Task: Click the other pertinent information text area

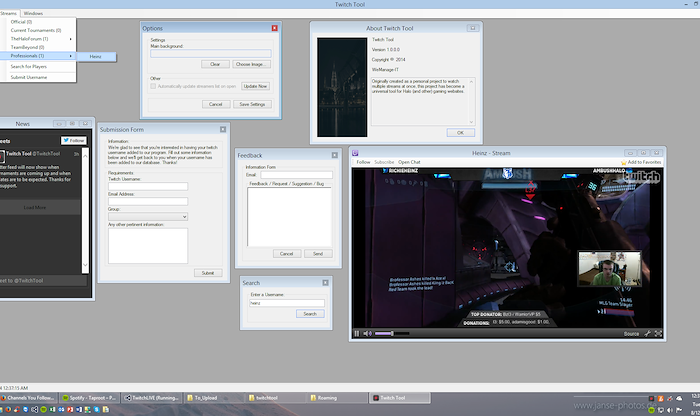Action: [148, 245]
